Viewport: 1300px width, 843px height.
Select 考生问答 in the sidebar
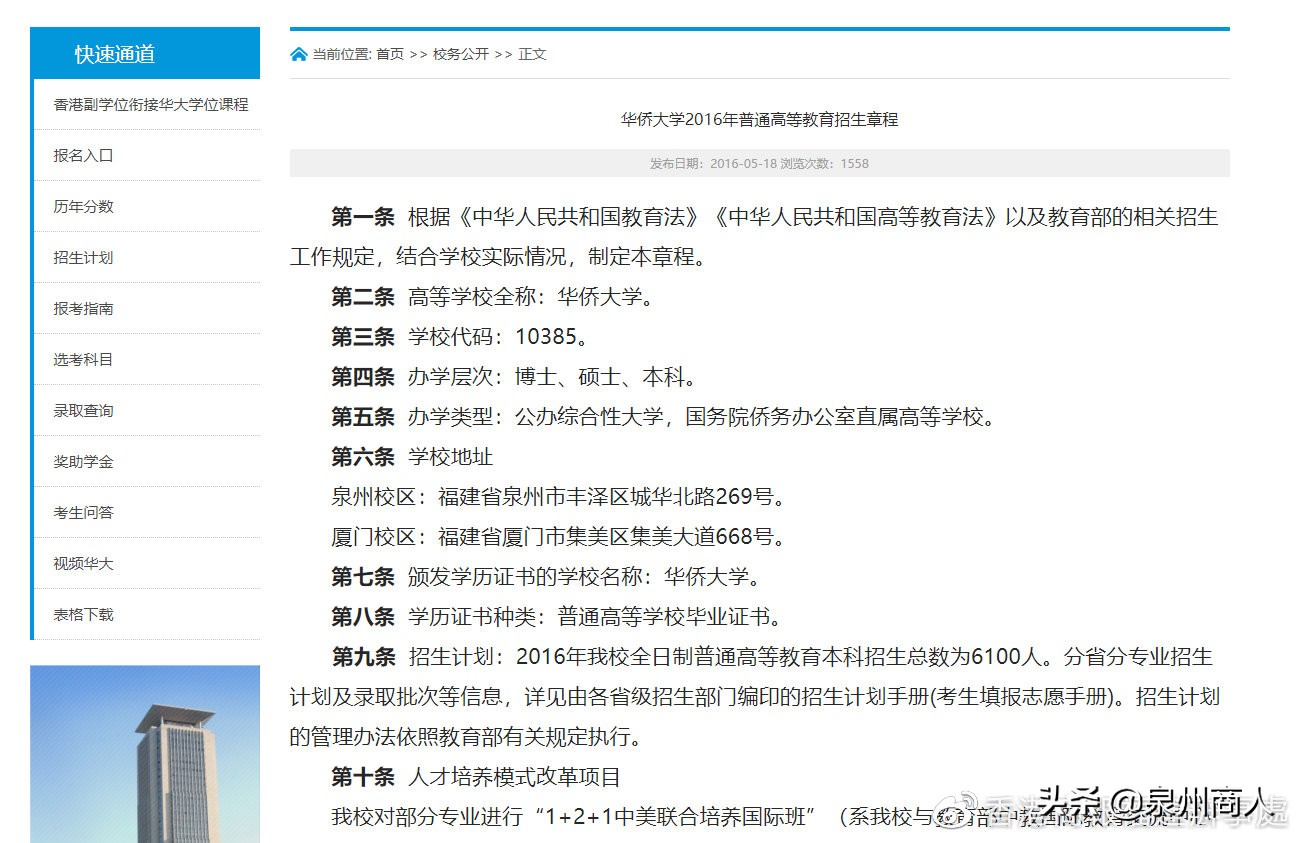(82, 512)
